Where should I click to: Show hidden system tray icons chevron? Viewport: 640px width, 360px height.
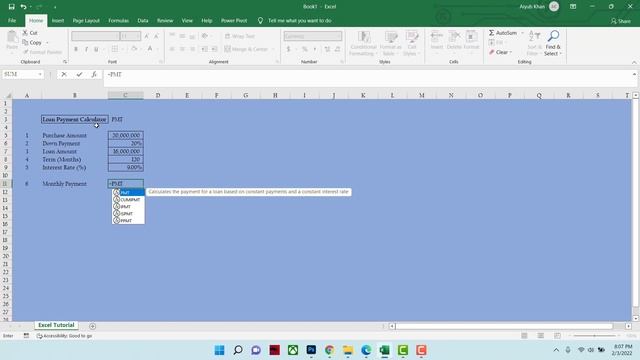pyautogui.click(x=556, y=350)
